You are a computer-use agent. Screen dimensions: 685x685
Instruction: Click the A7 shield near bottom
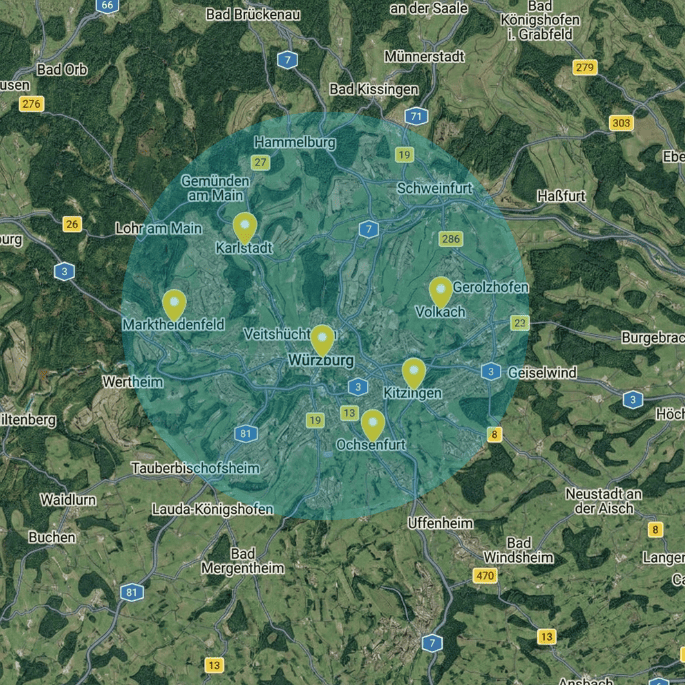tap(432, 643)
